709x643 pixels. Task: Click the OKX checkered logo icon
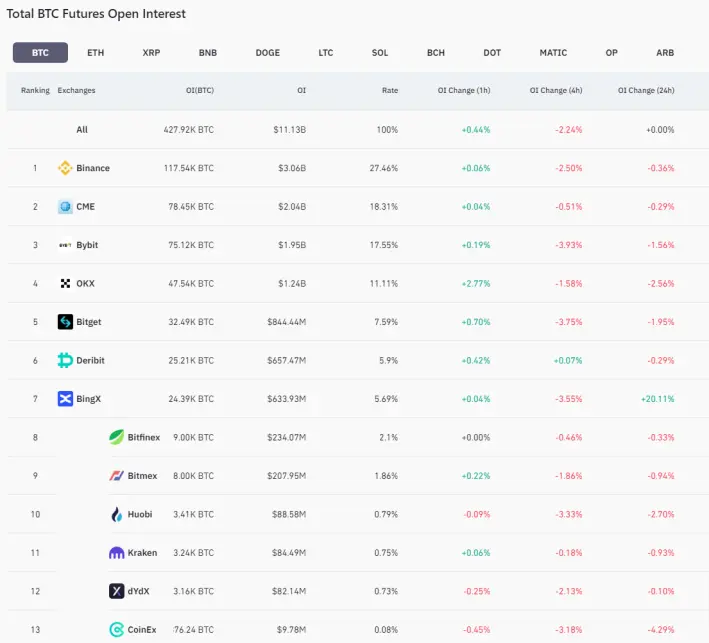click(x=65, y=284)
